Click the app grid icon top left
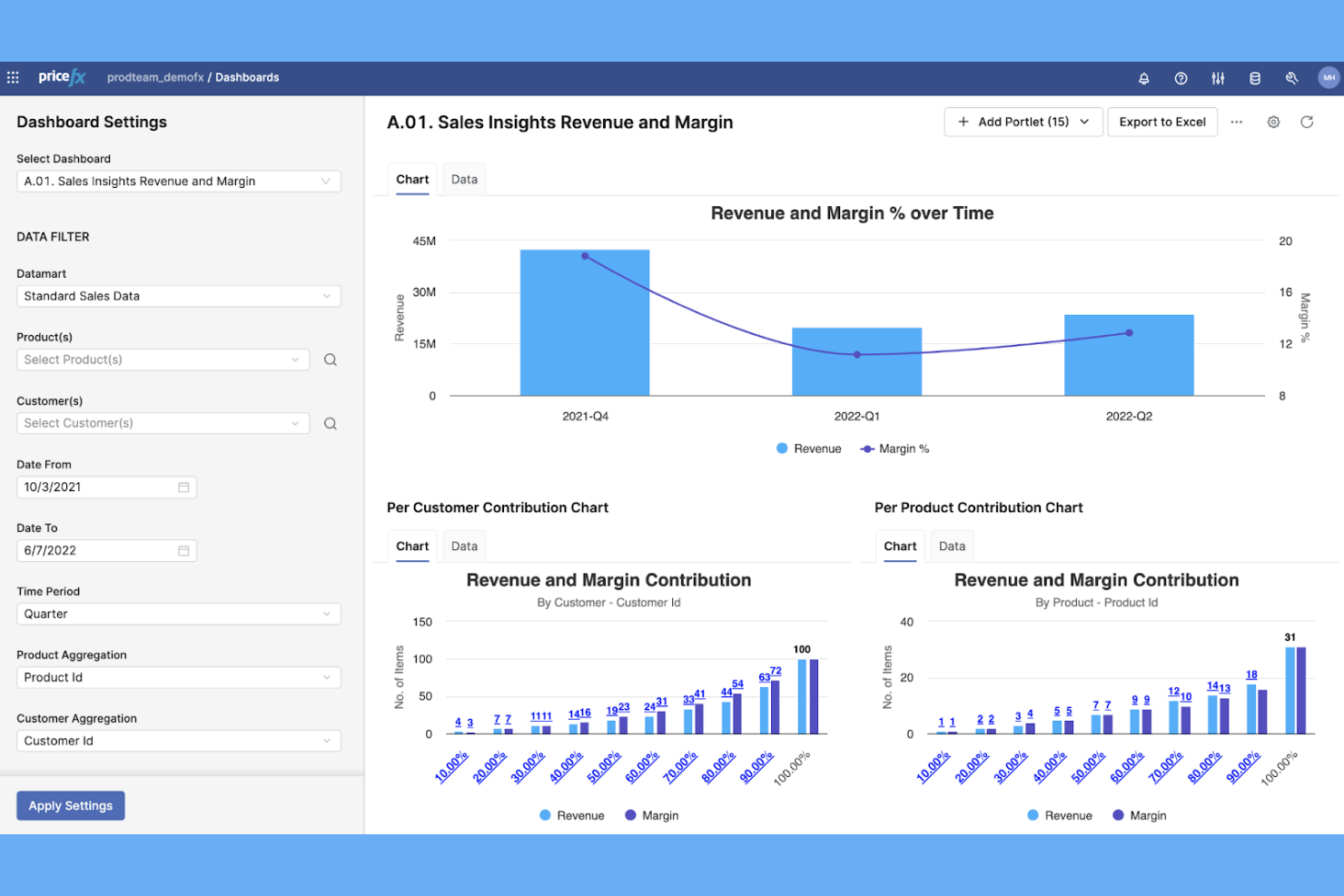Screen dimensions: 1344x896 pyautogui.click(x=13, y=77)
